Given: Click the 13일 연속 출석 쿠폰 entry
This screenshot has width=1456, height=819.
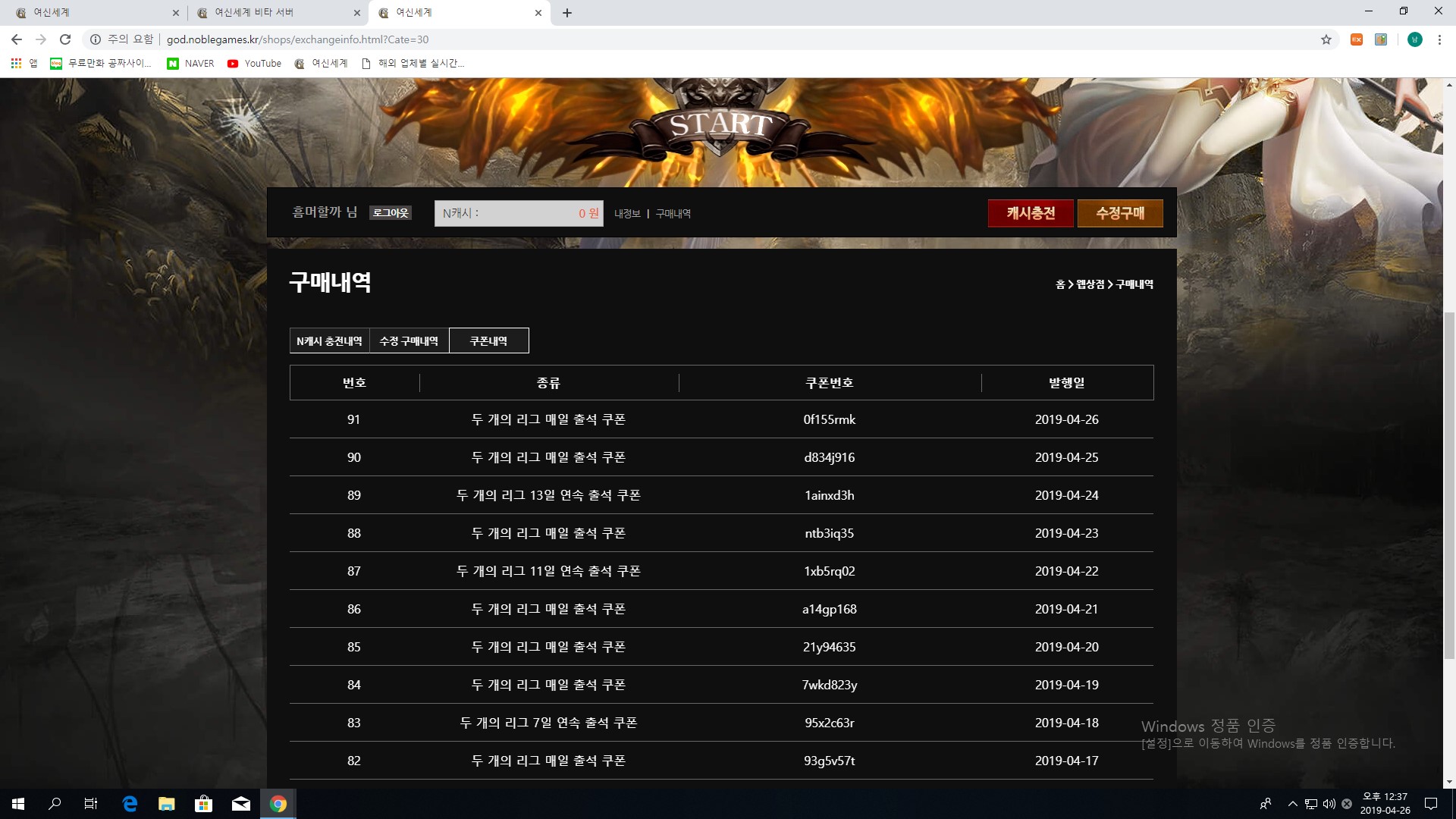Looking at the screenshot, I should [x=548, y=495].
